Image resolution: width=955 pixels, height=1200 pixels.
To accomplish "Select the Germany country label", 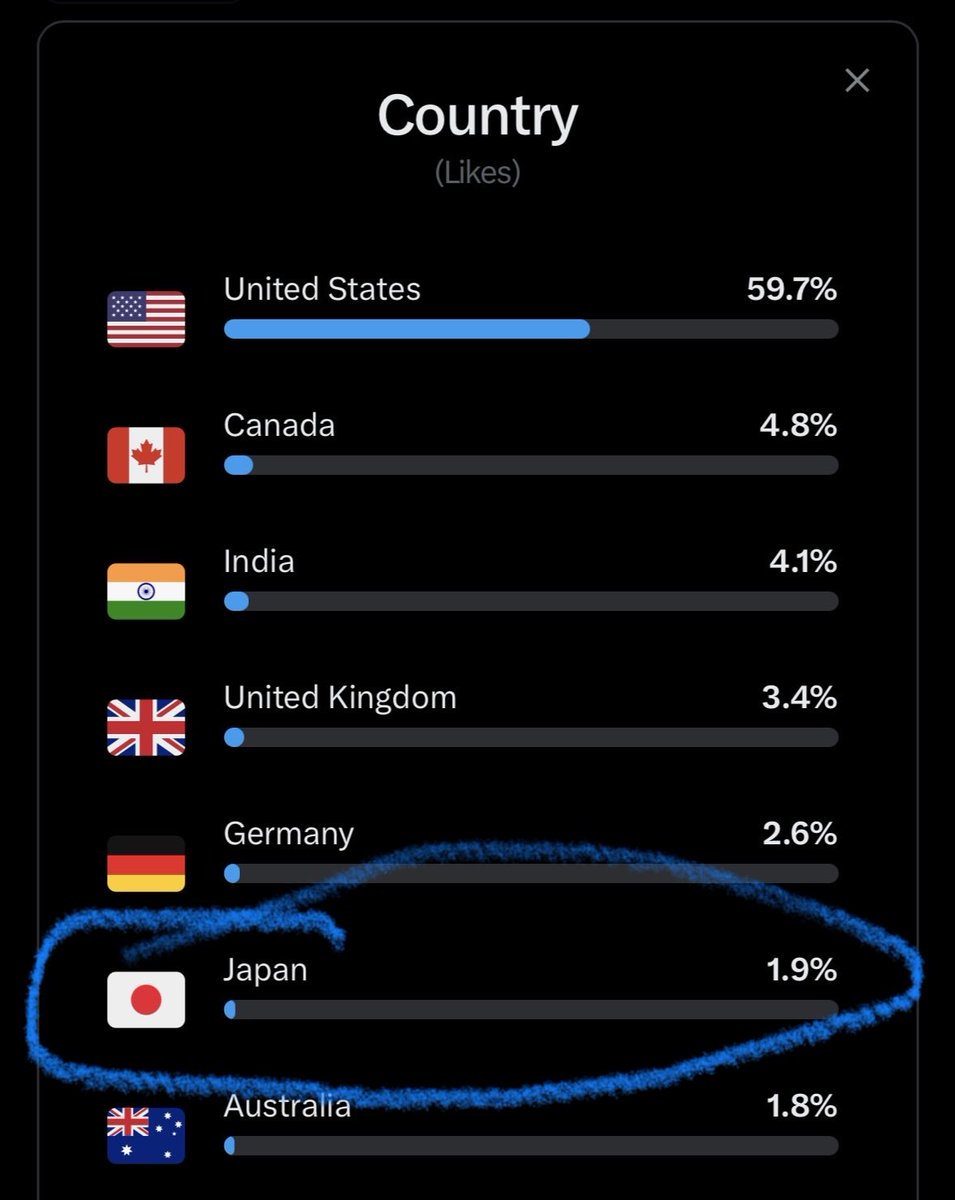I will (x=289, y=833).
